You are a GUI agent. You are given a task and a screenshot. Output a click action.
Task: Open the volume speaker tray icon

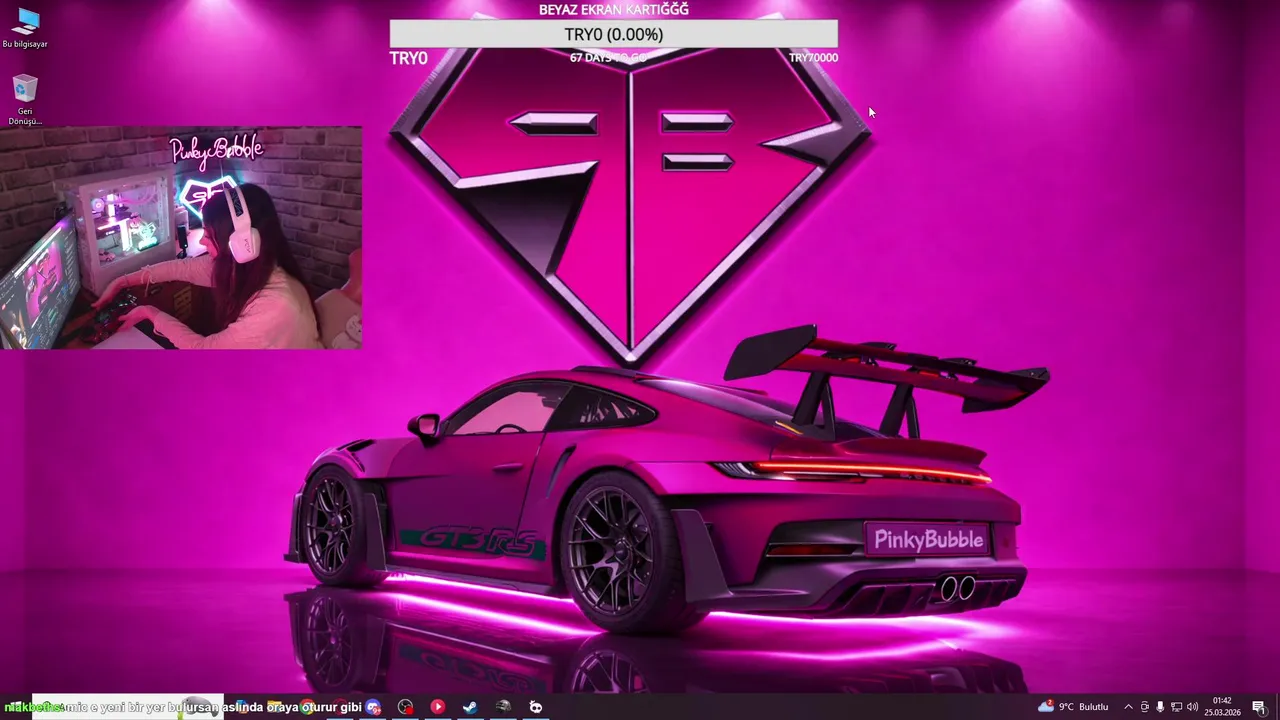(1192, 707)
